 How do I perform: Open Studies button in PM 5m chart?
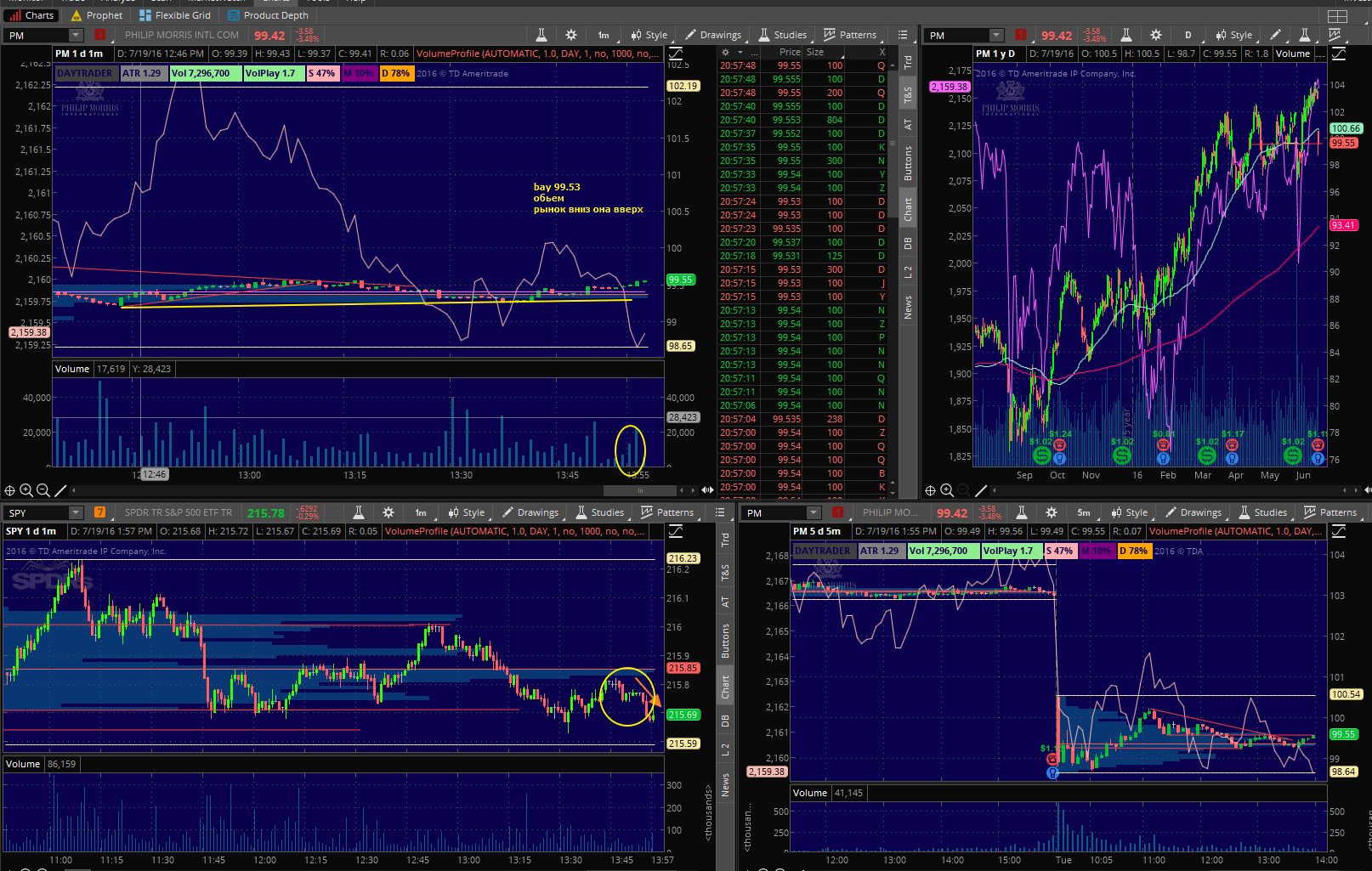pyautogui.click(x=1263, y=512)
